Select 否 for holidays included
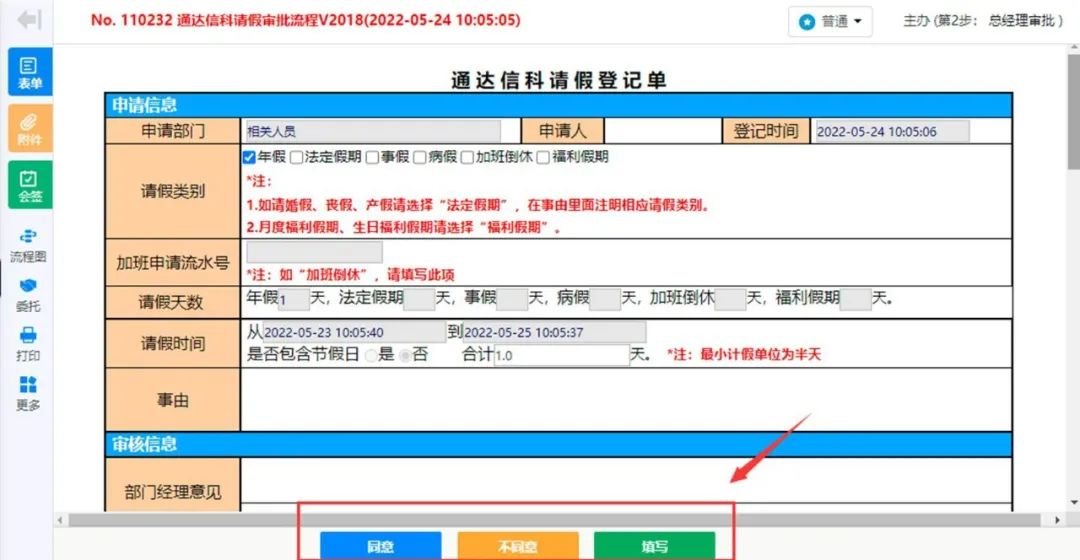This screenshot has width=1080, height=560. click(x=405, y=355)
